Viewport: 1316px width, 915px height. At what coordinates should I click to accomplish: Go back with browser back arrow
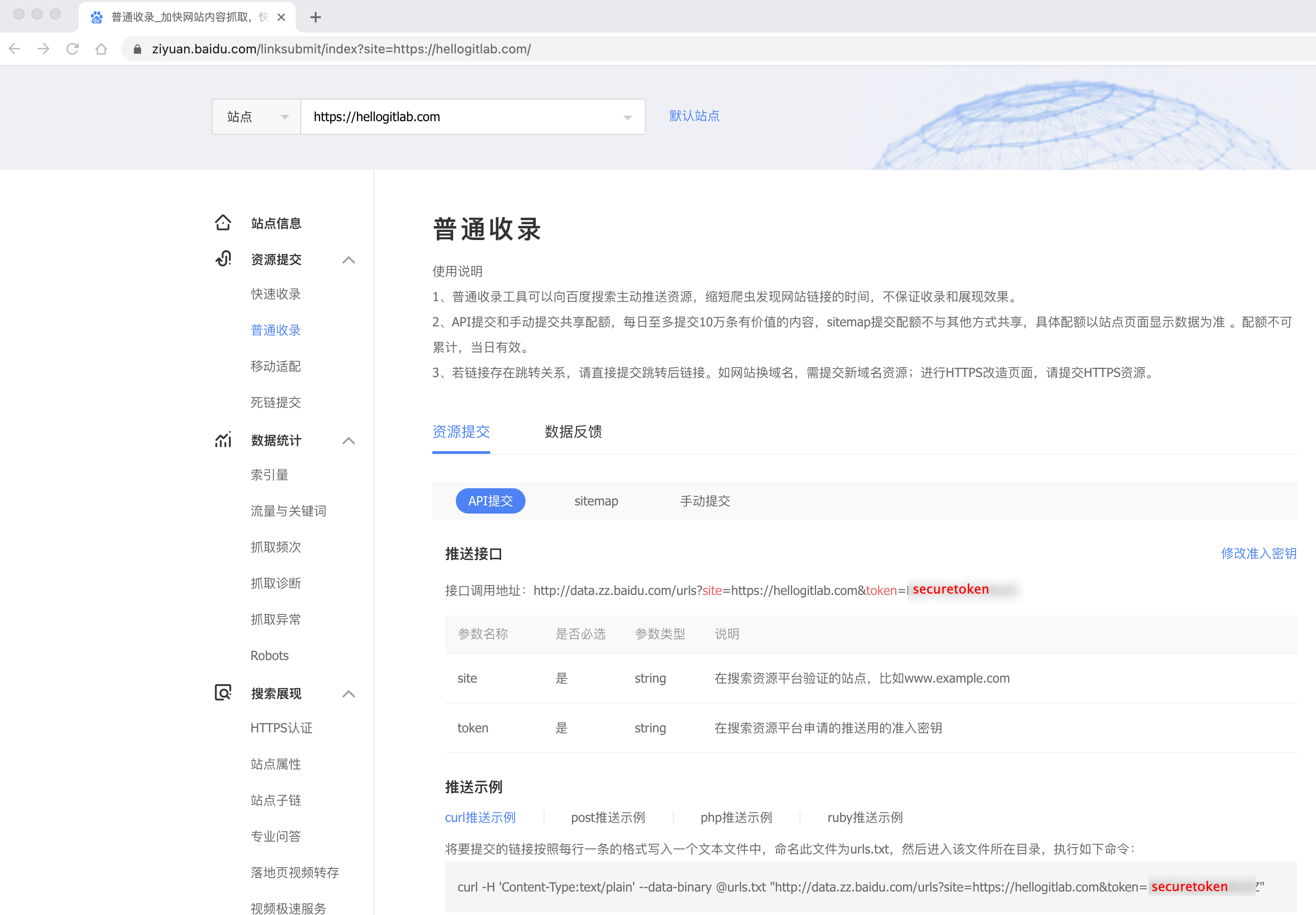coord(15,49)
